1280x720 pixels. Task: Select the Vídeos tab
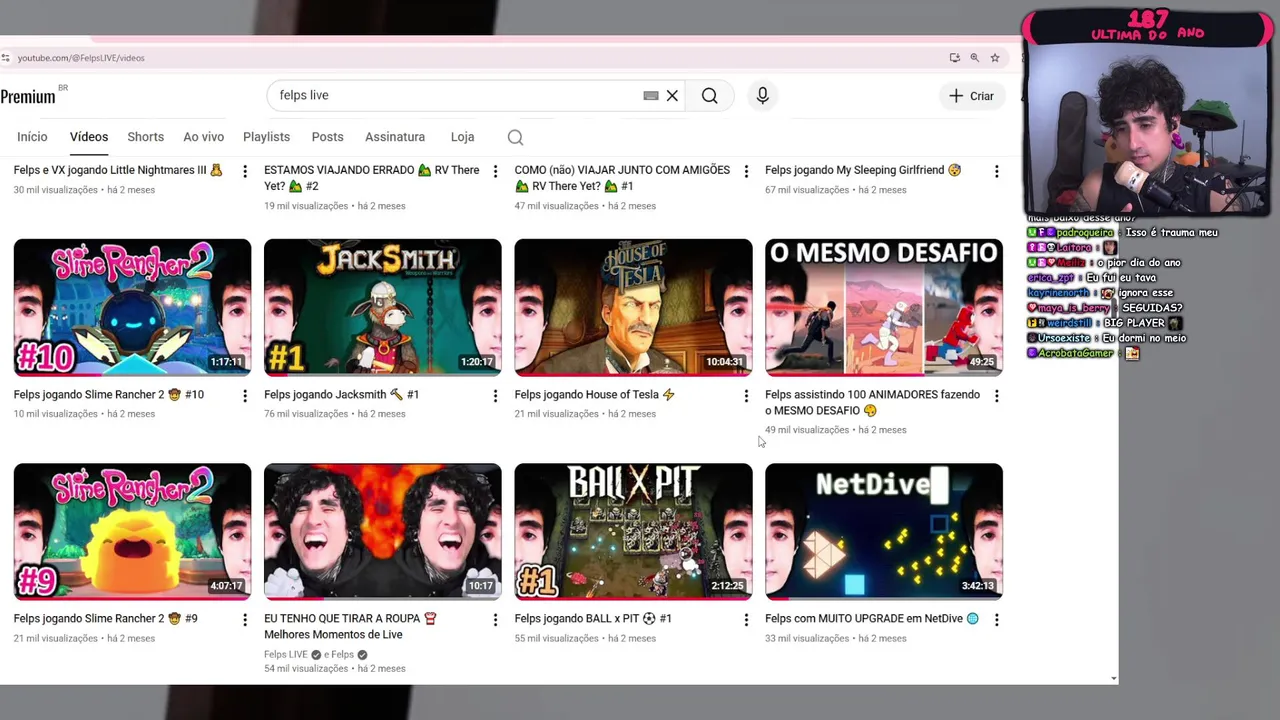tap(89, 137)
